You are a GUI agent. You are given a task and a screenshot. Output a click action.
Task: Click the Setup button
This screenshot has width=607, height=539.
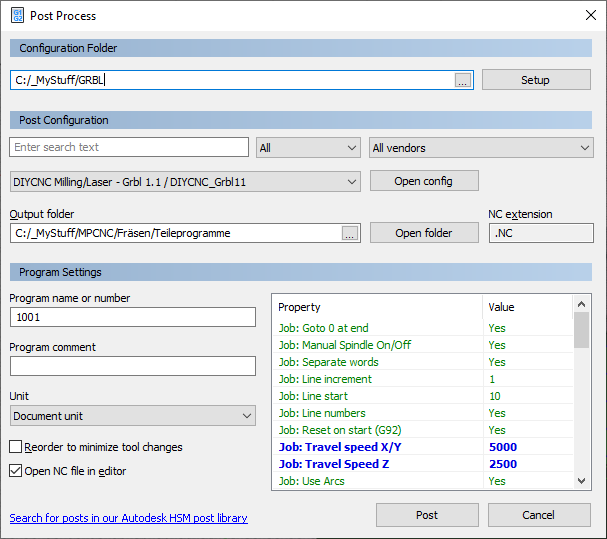click(x=536, y=80)
